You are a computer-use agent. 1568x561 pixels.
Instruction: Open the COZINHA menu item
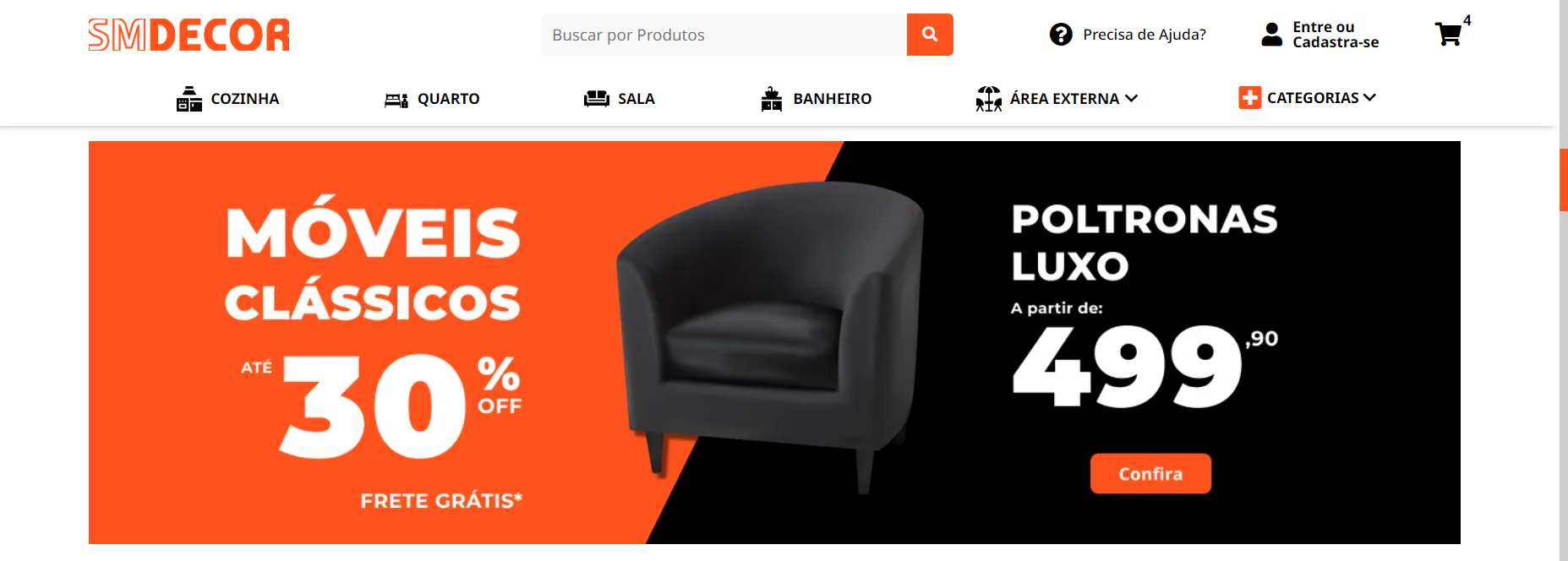click(245, 99)
